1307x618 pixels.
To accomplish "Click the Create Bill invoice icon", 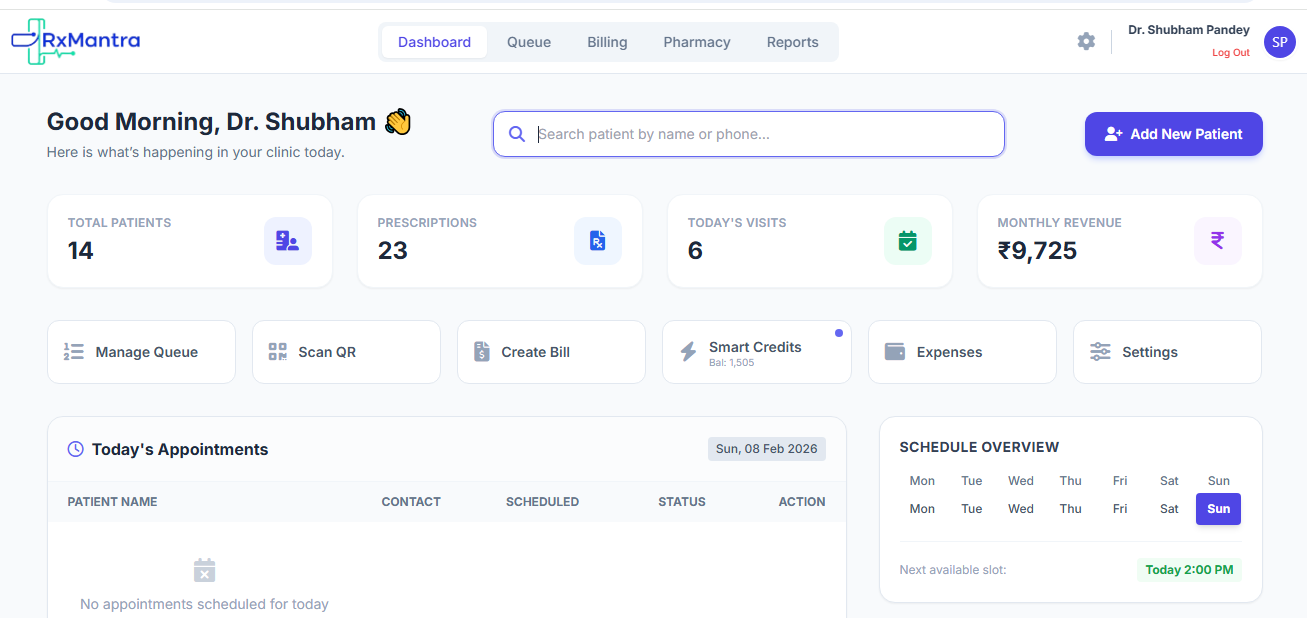I will point(481,351).
